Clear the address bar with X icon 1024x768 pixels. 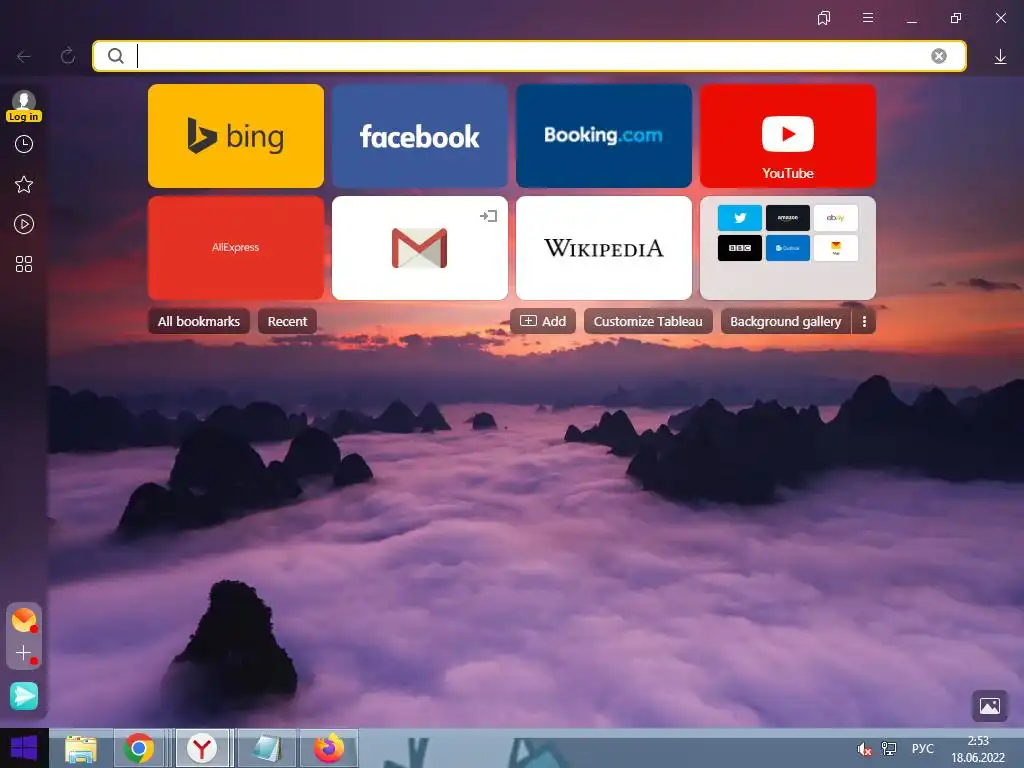[938, 56]
